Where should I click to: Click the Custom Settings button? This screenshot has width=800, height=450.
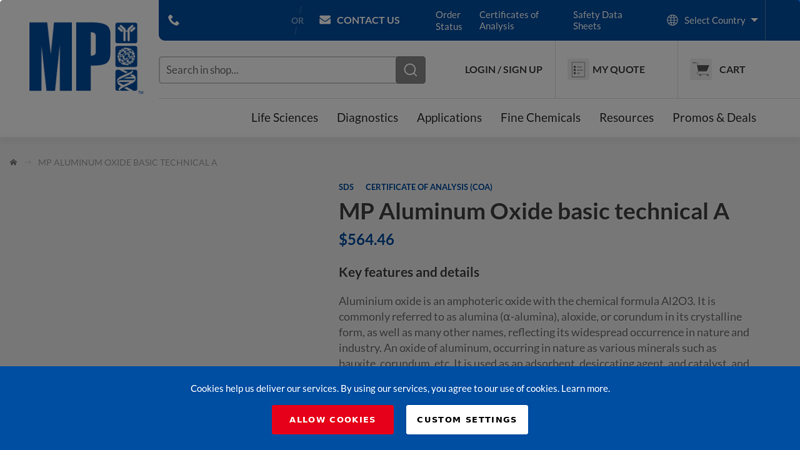[467, 419]
